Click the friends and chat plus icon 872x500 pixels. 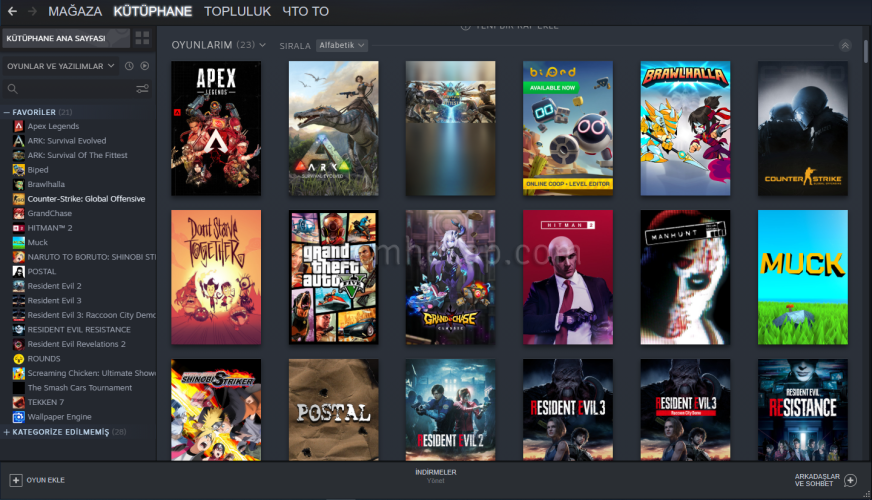click(x=850, y=480)
